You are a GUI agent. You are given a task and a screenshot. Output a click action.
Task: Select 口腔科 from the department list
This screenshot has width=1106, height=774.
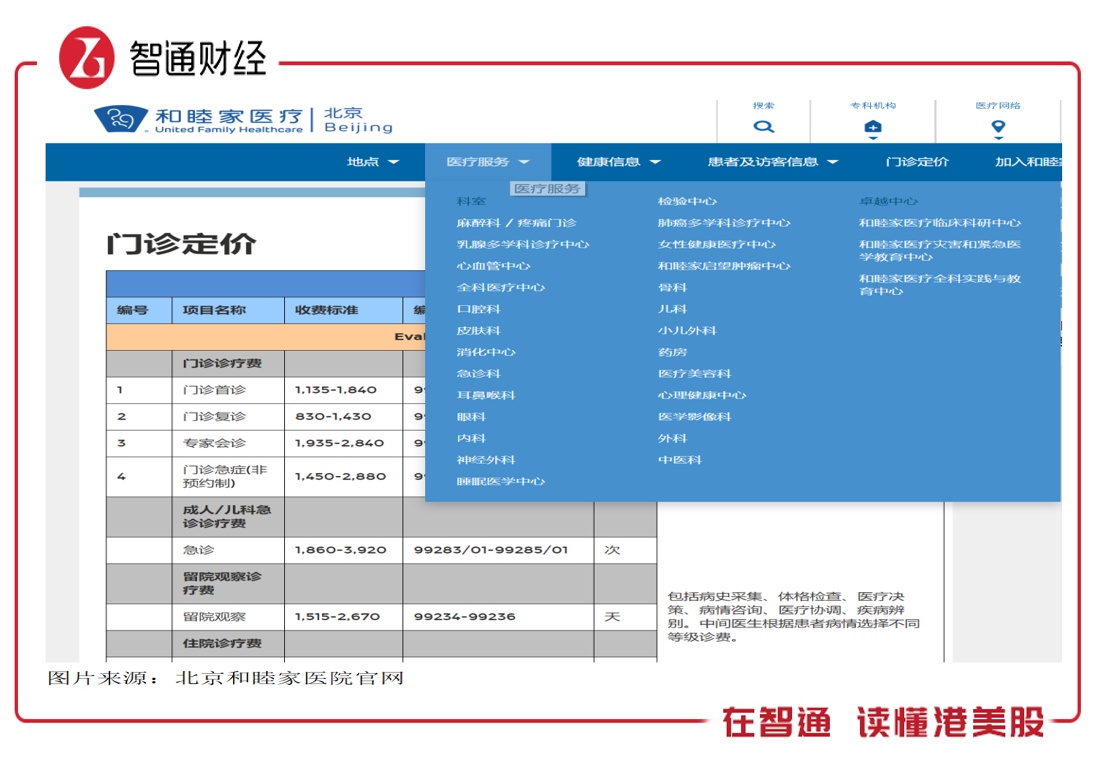click(478, 309)
